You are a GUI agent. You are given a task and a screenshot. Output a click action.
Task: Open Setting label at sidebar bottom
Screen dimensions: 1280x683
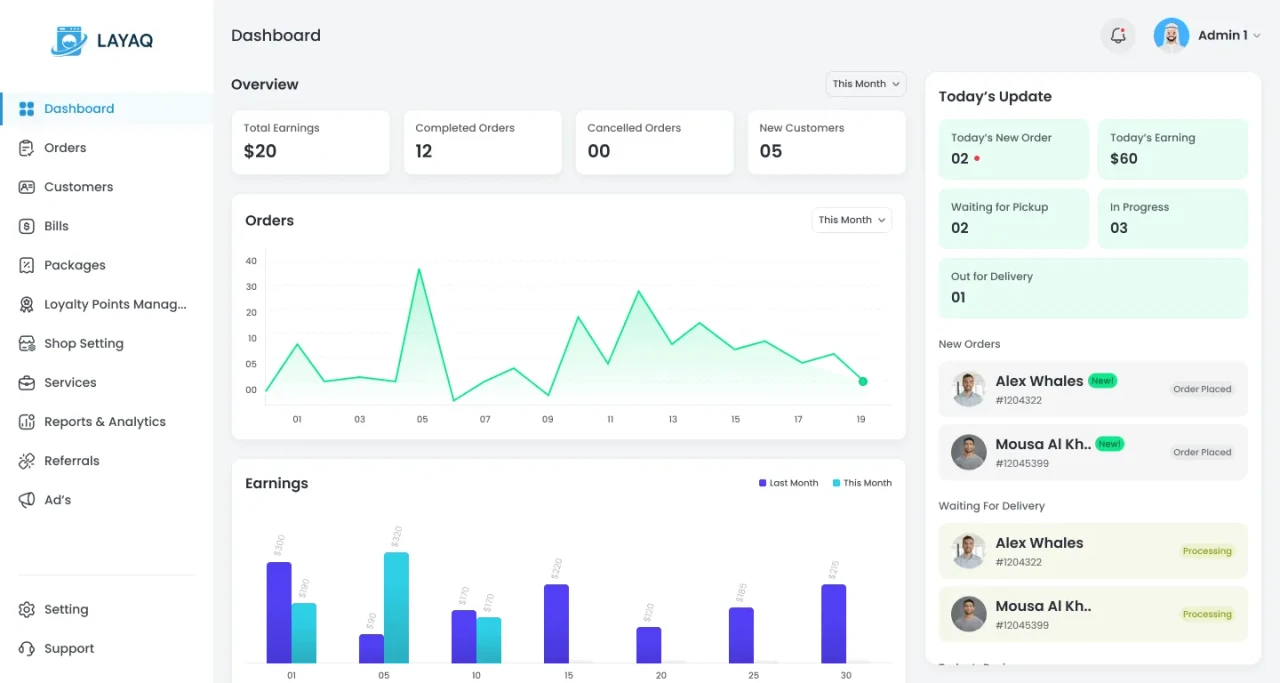66,609
